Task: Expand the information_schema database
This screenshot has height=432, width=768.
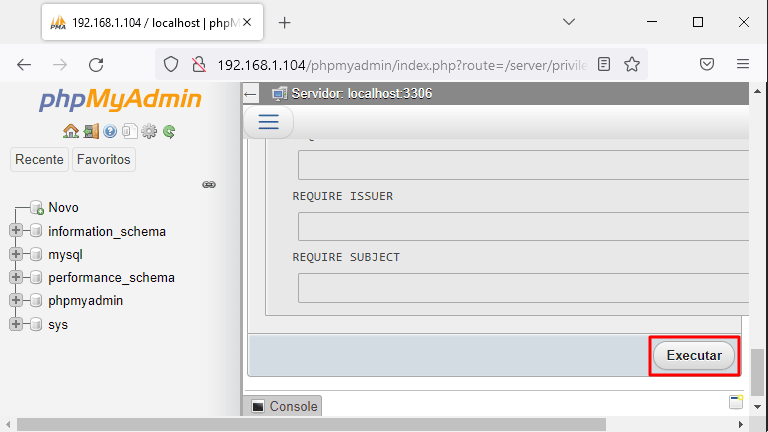Action: point(16,230)
